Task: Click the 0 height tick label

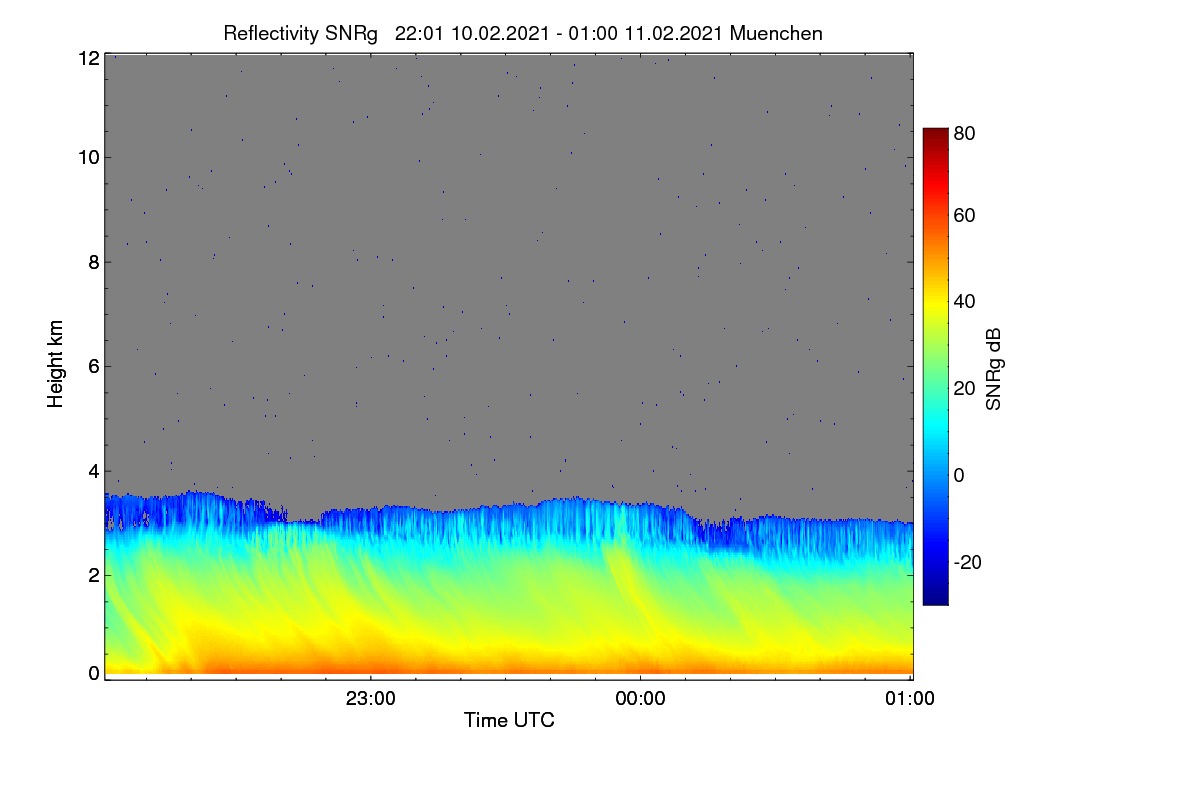Action: pyautogui.click(x=93, y=673)
